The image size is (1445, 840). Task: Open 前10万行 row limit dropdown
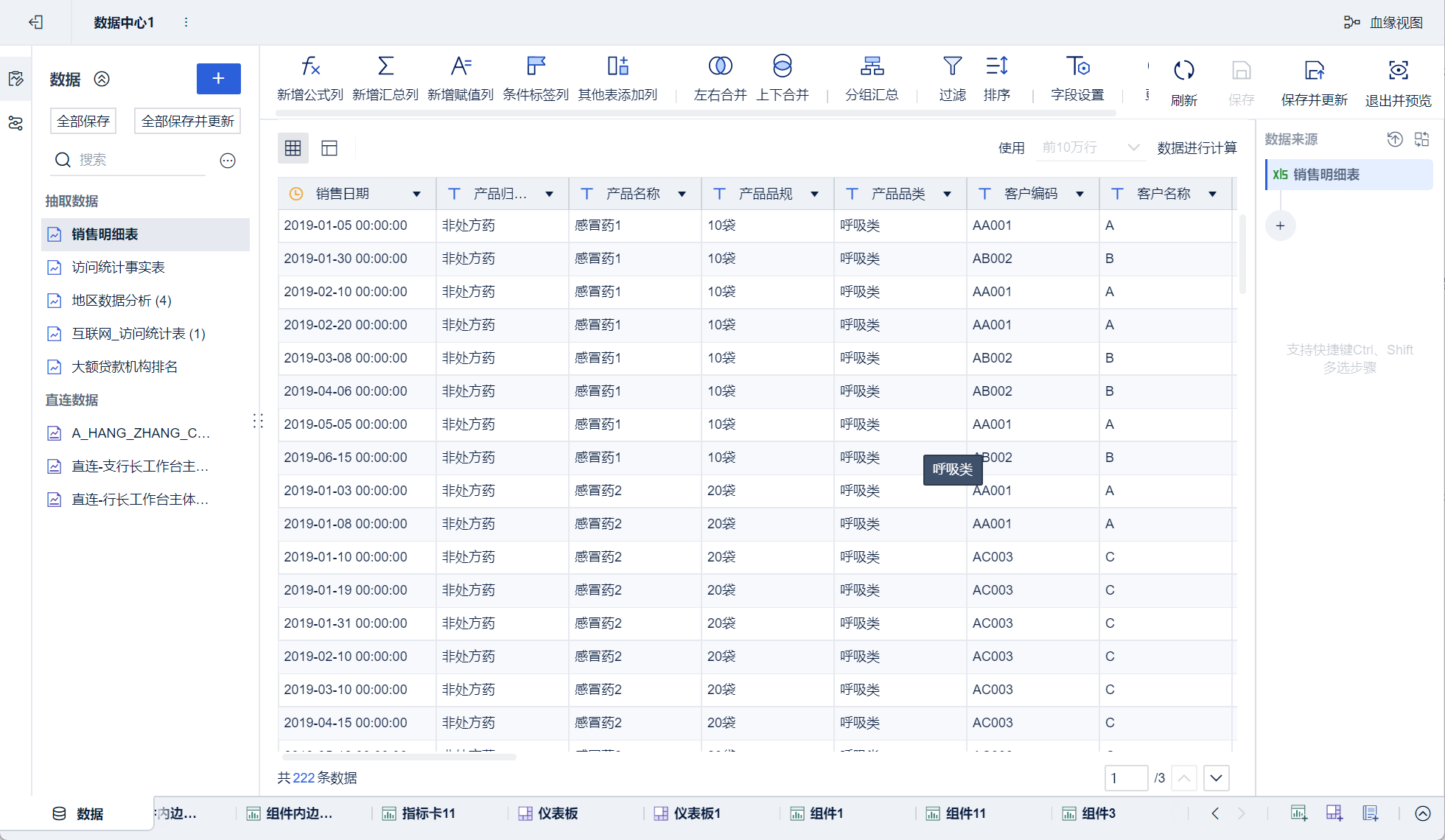pyautogui.click(x=1091, y=147)
